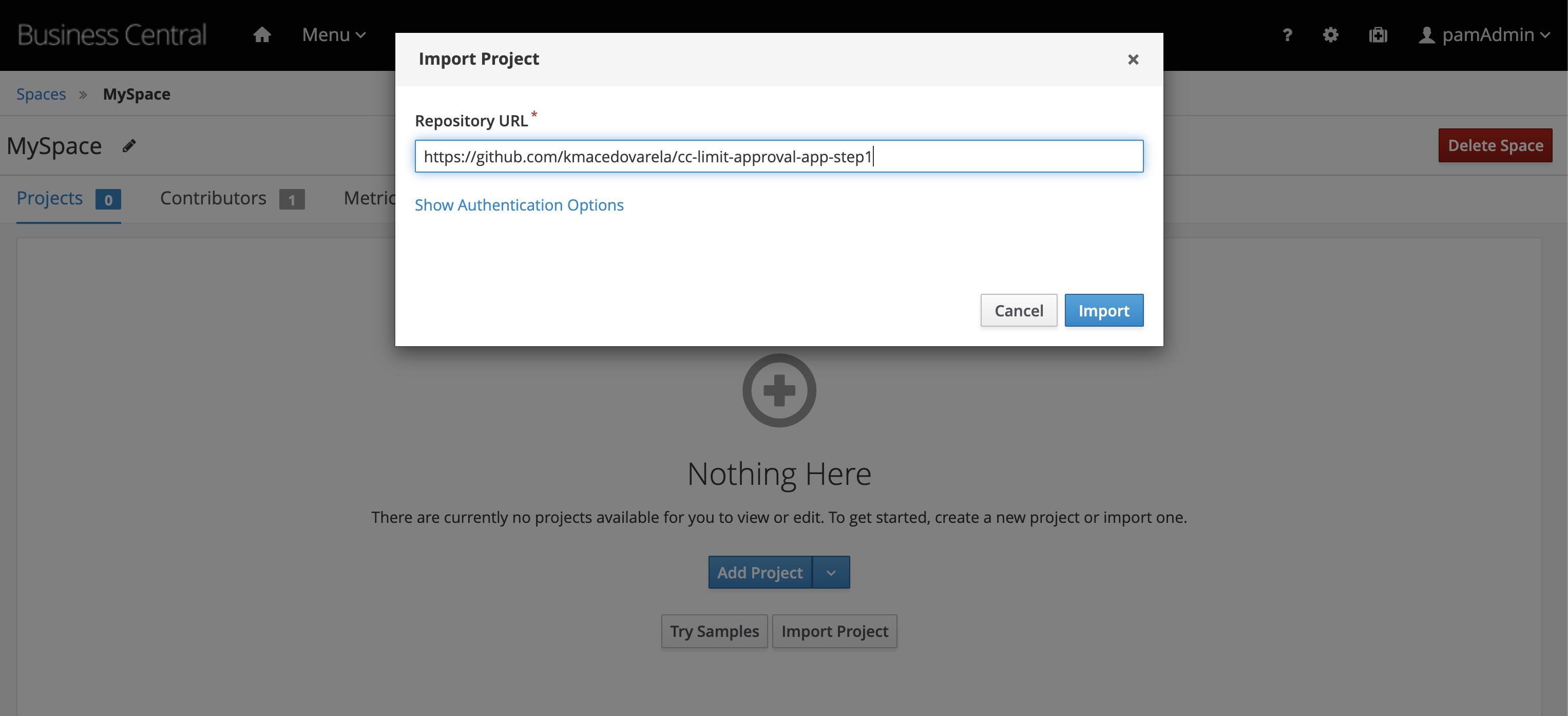This screenshot has height=716, width=1568.
Task: Click the Business Central logo
Action: pyautogui.click(x=112, y=35)
